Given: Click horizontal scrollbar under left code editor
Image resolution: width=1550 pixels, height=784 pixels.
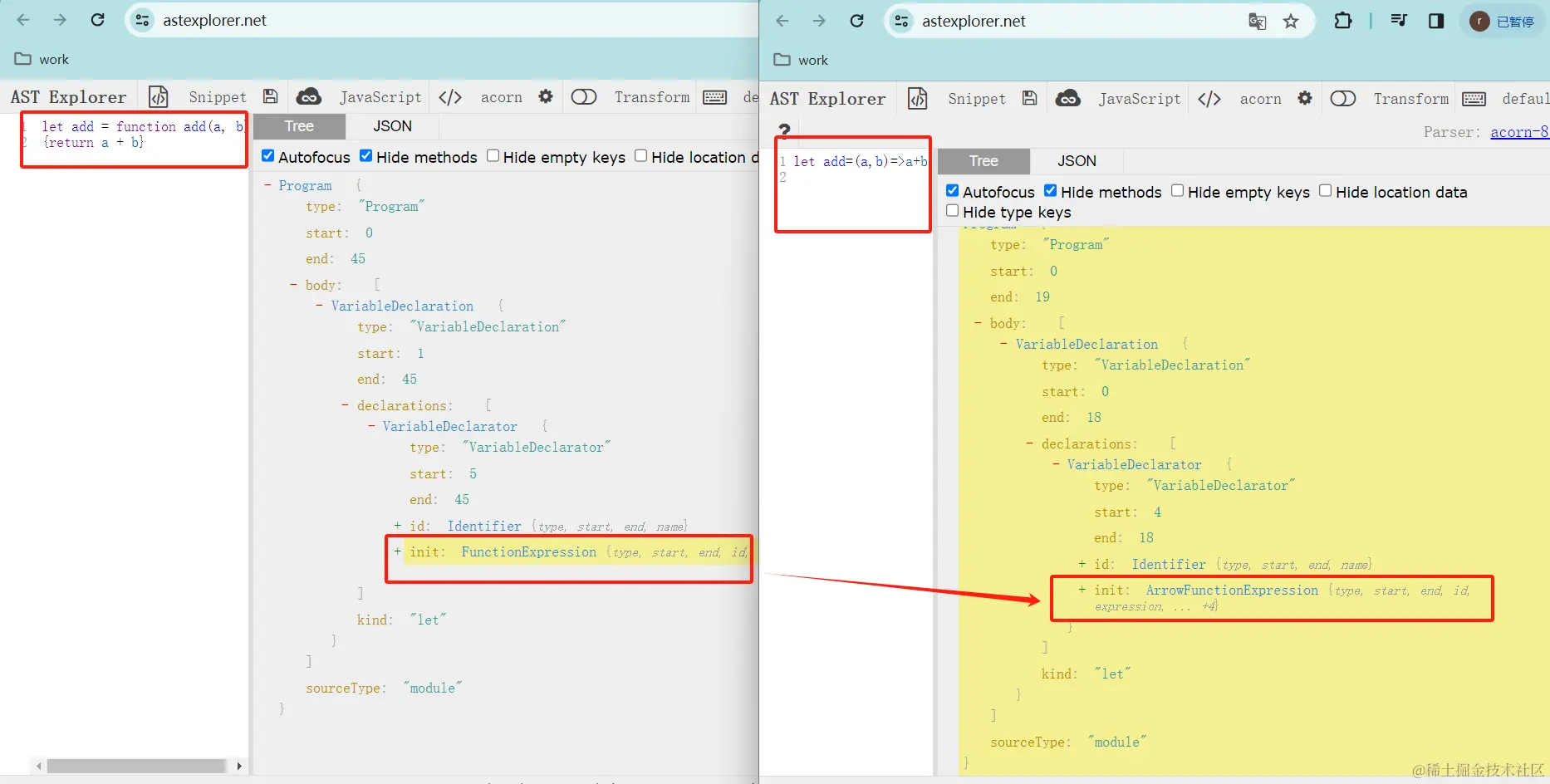Looking at the screenshot, I should pos(137,766).
